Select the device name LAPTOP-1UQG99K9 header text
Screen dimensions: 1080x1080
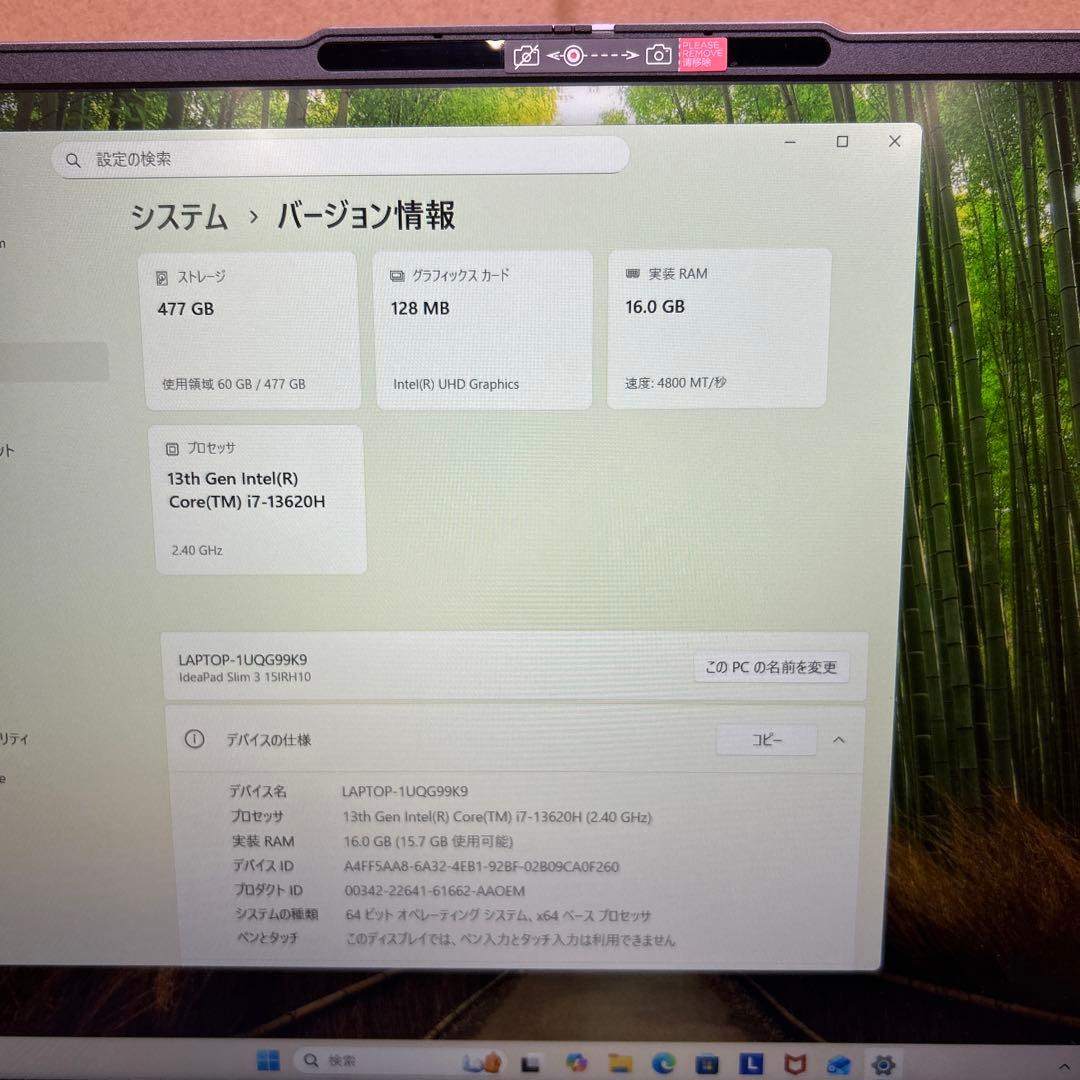pyautogui.click(x=242, y=660)
